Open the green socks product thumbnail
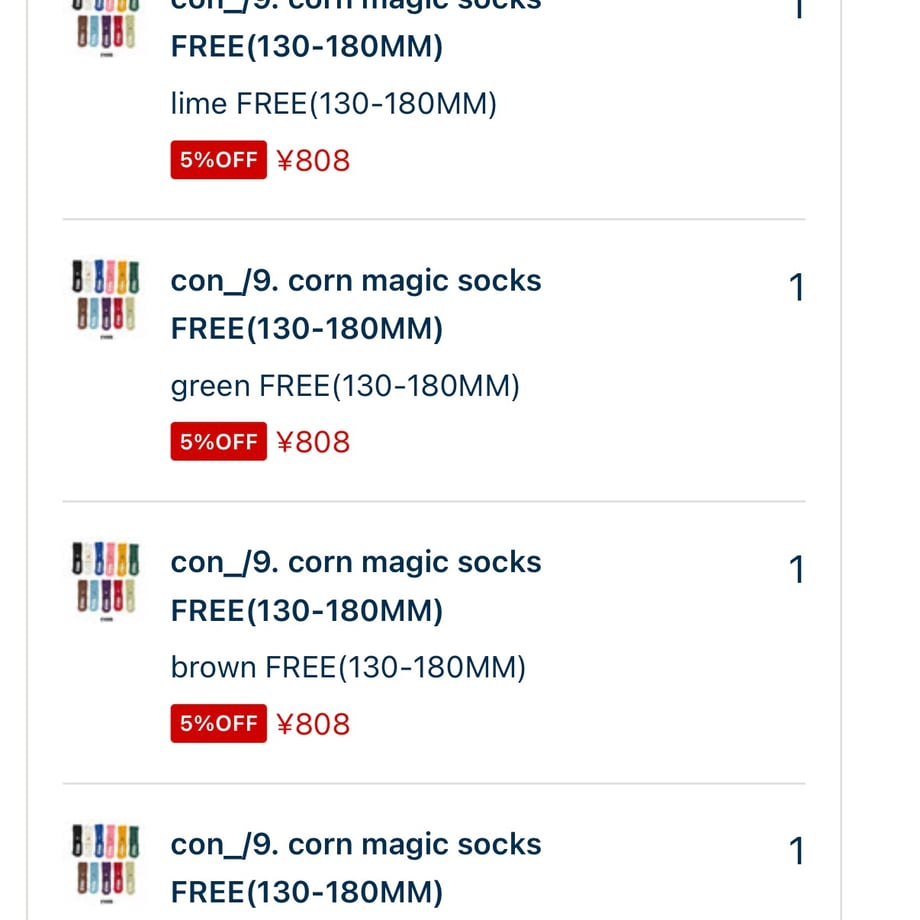The width and height of the screenshot is (920, 920). 106,299
